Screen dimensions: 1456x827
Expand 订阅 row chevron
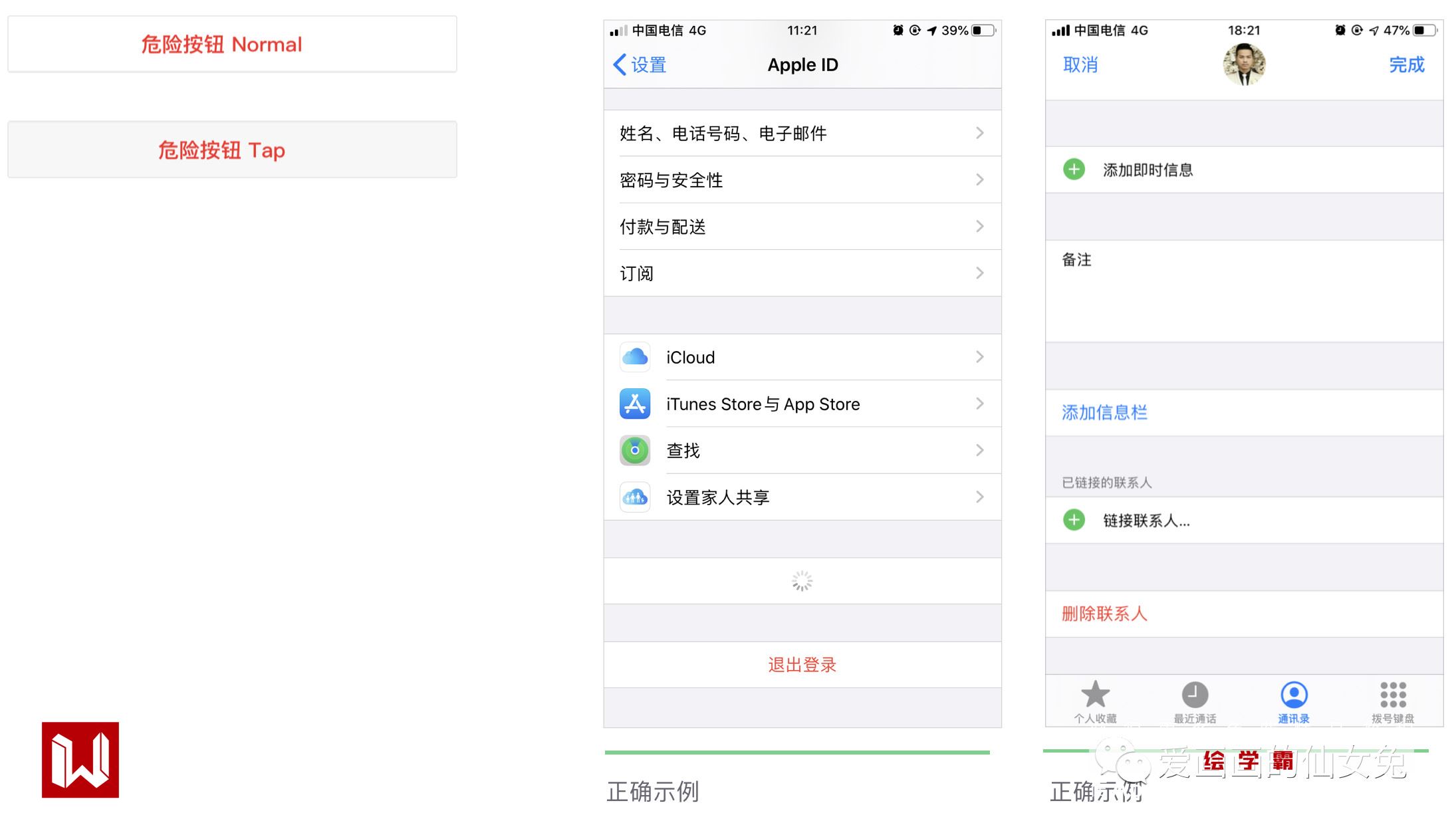pyautogui.click(x=979, y=273)
